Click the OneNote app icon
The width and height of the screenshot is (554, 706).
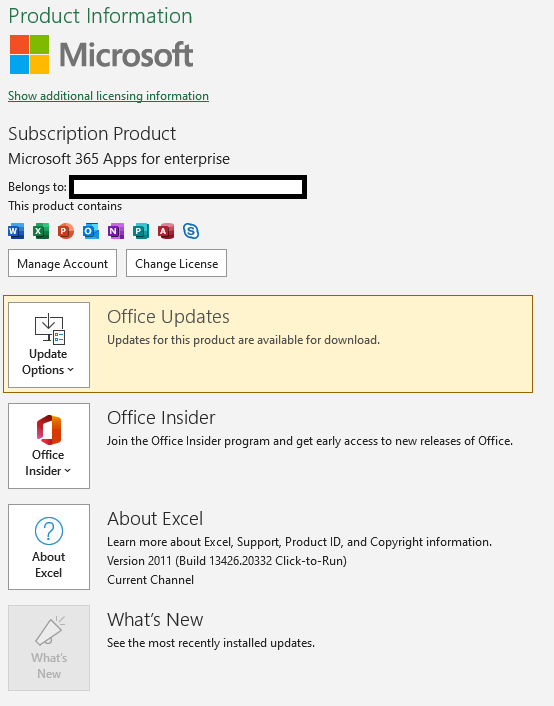116,231
